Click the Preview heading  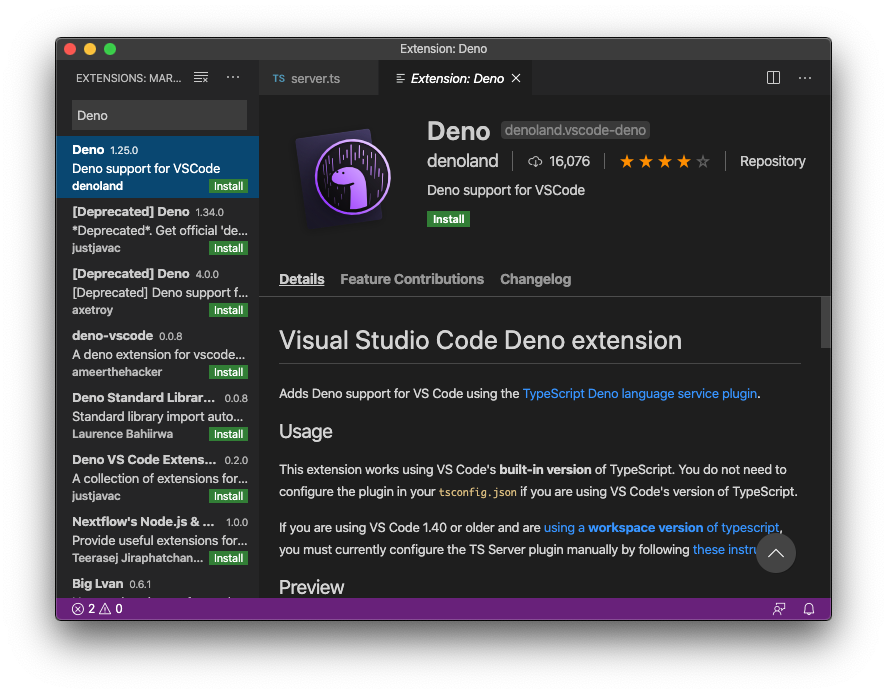311,587
